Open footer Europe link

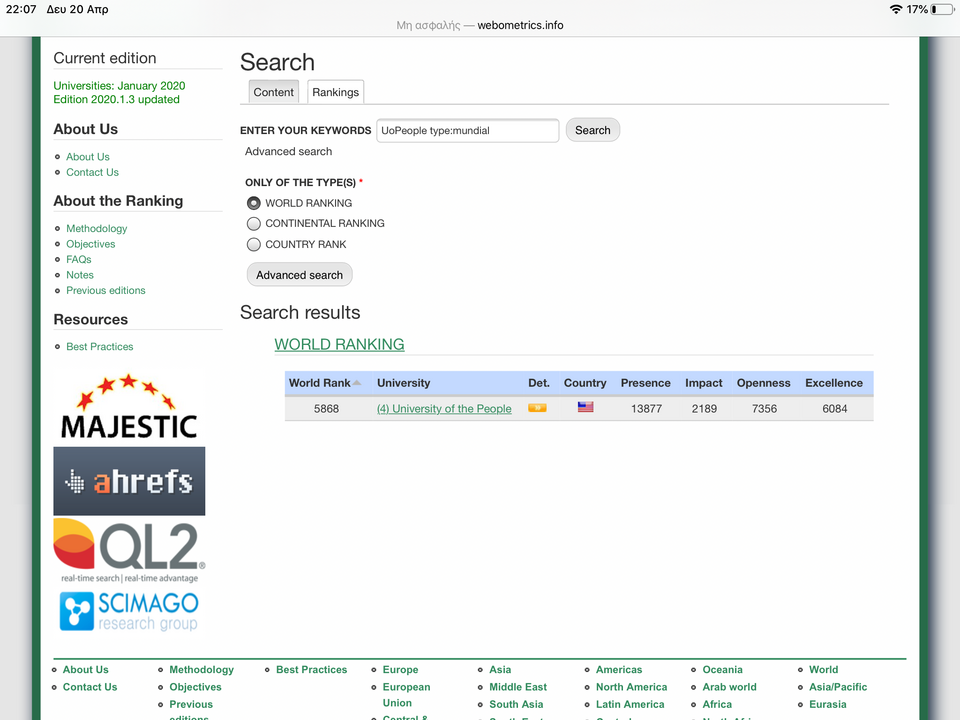(x=400, y=670)
